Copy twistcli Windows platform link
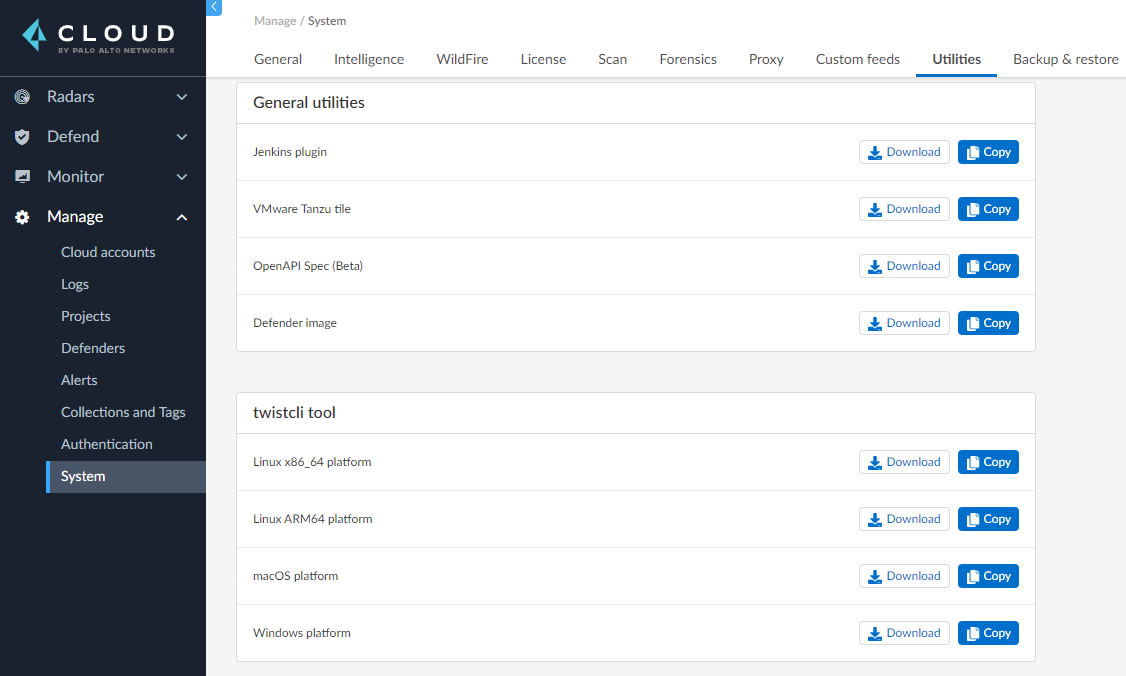 [x=988, y=633]
